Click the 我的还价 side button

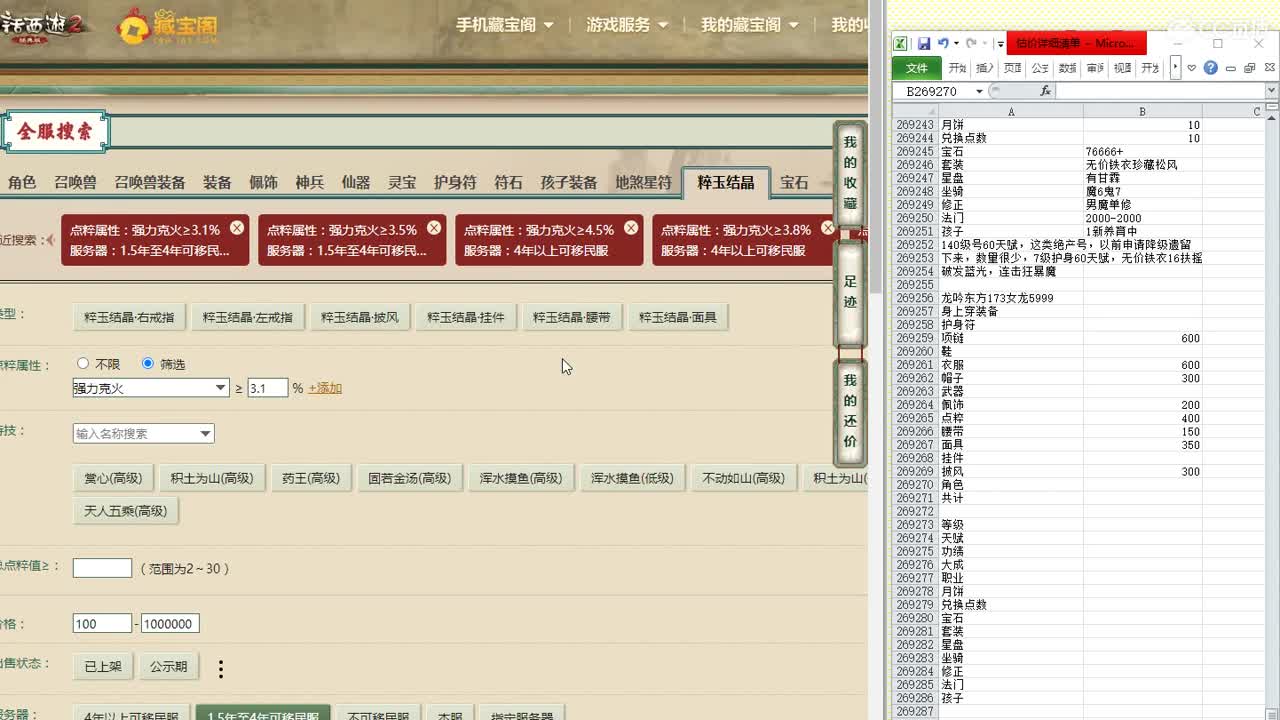click(850, 411)
